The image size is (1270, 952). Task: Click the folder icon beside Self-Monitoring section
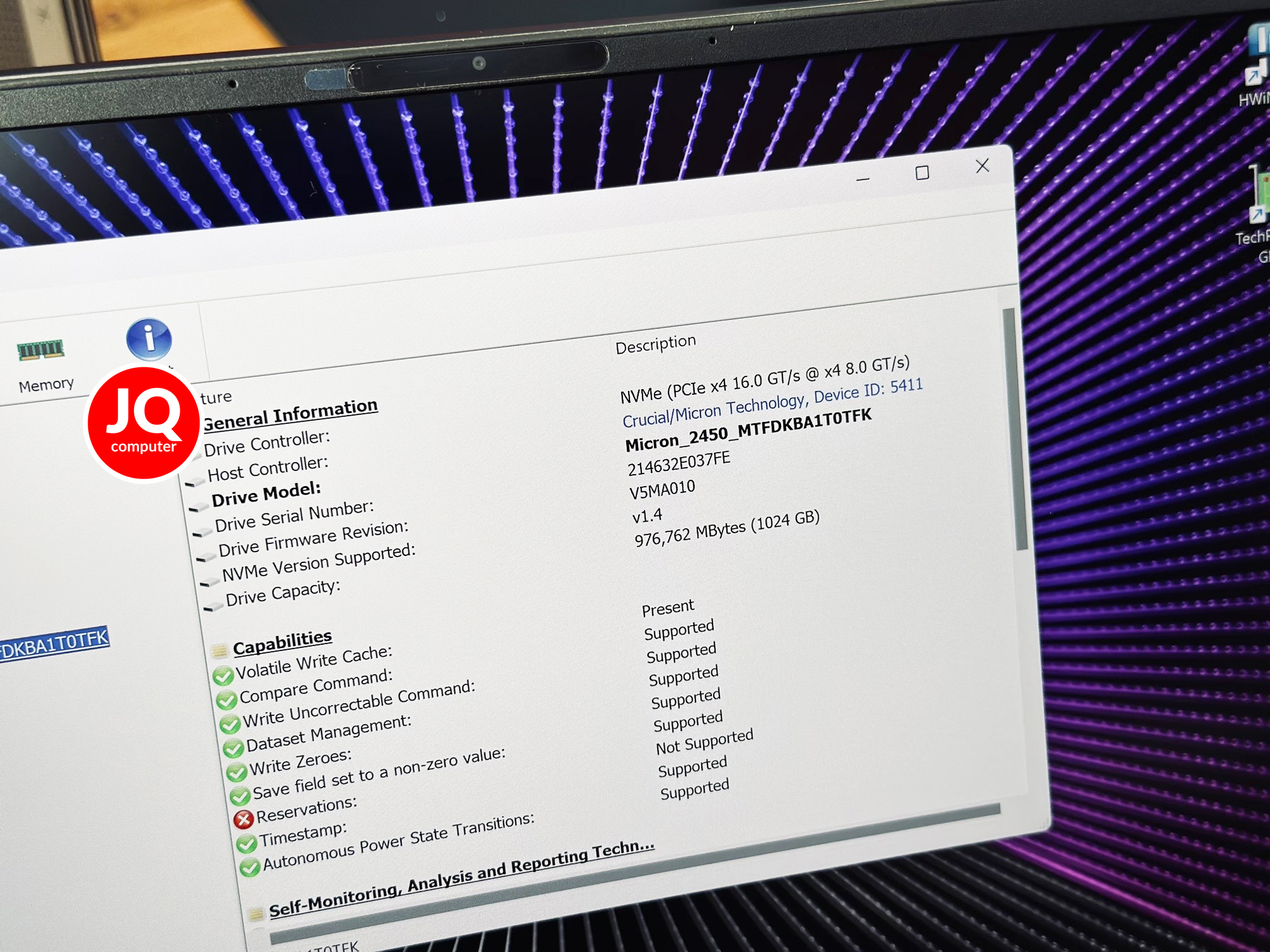point(256,914)
